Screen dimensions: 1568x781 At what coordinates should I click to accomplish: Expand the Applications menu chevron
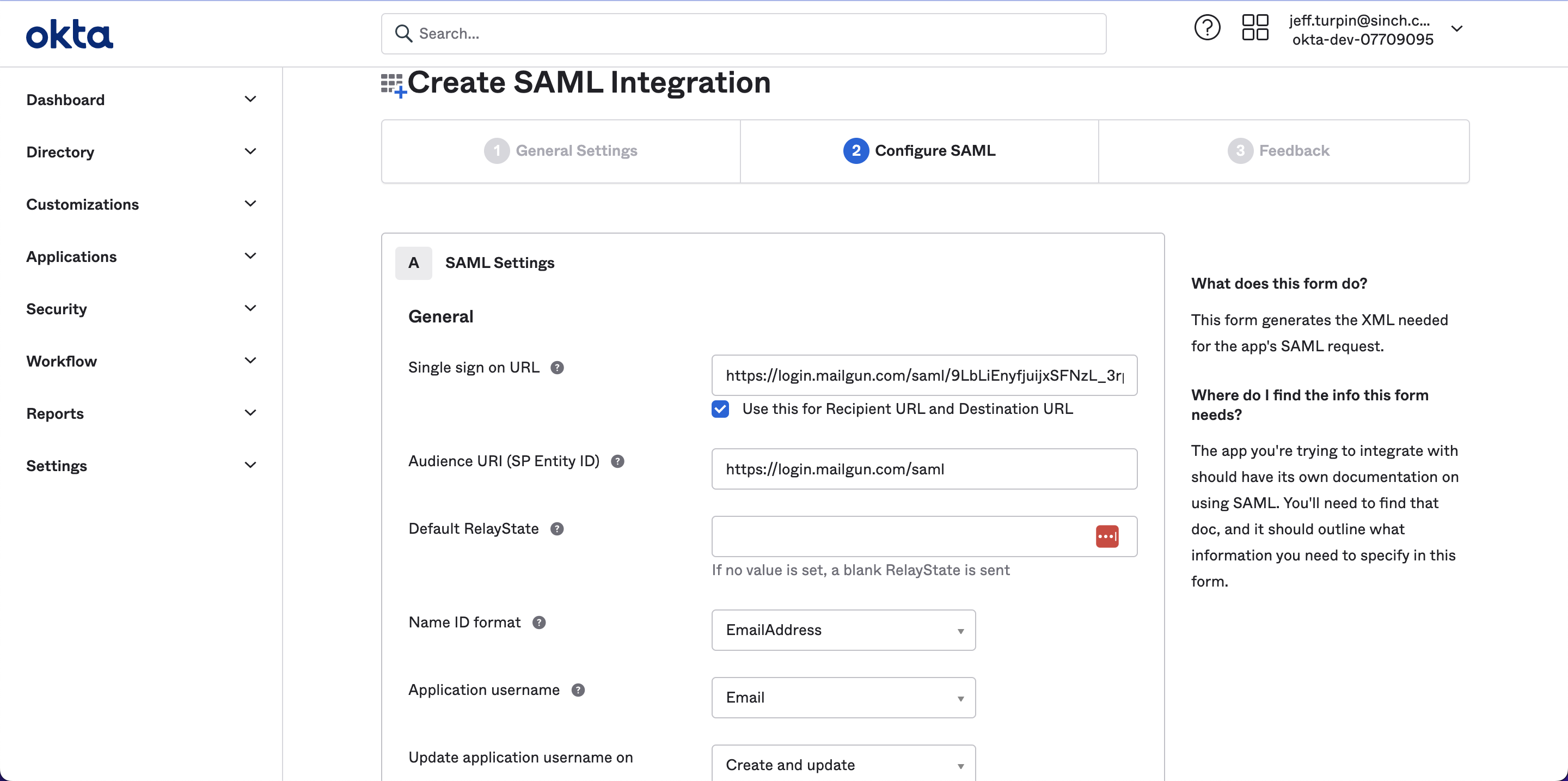pyautogui.click(x=250, y=257)
